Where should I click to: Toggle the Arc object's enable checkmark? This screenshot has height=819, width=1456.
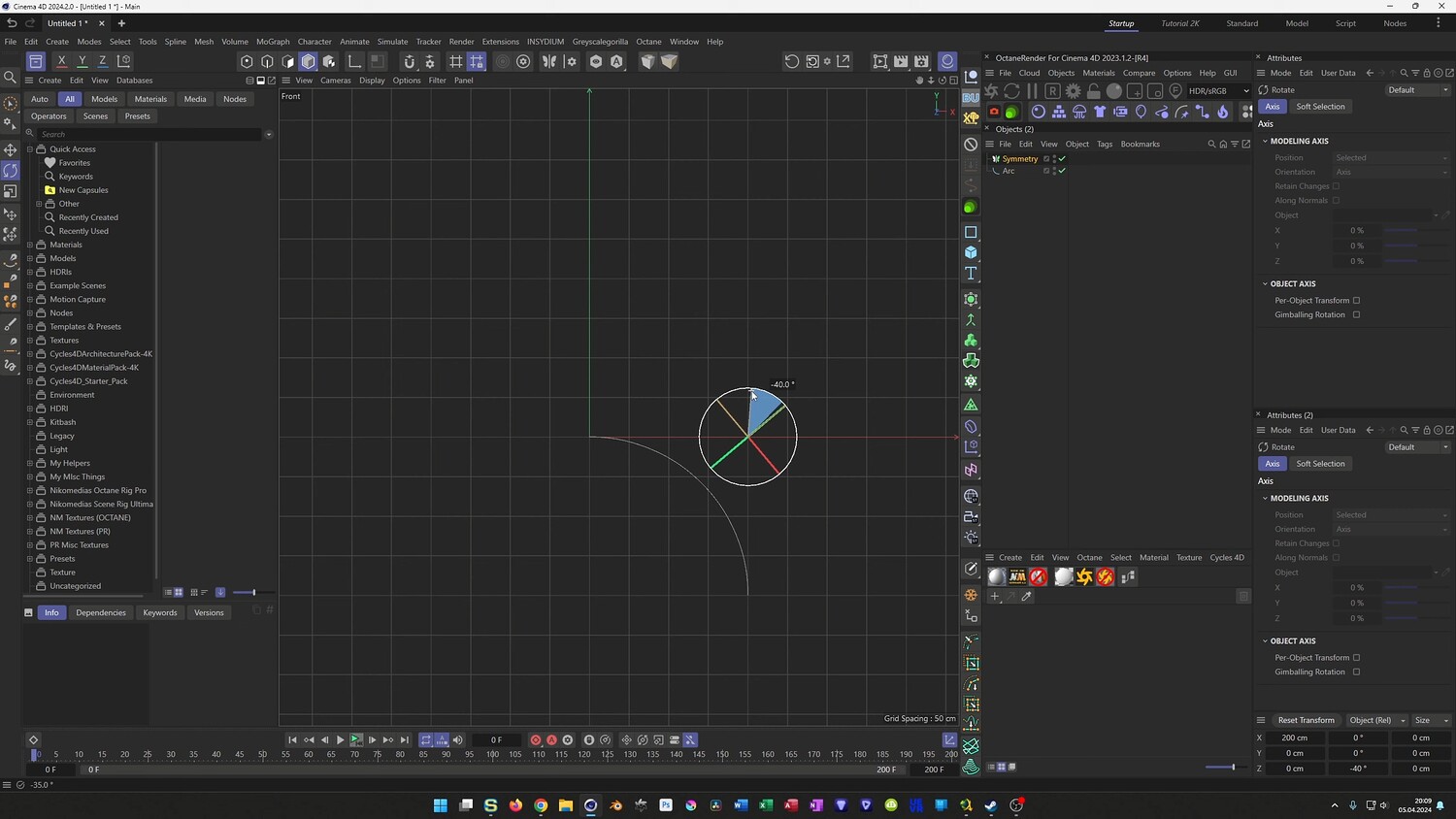point(1062,171)
